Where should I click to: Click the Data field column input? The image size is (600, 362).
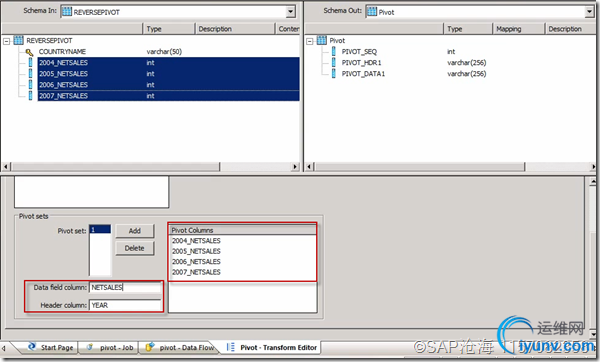pos(125,287)
